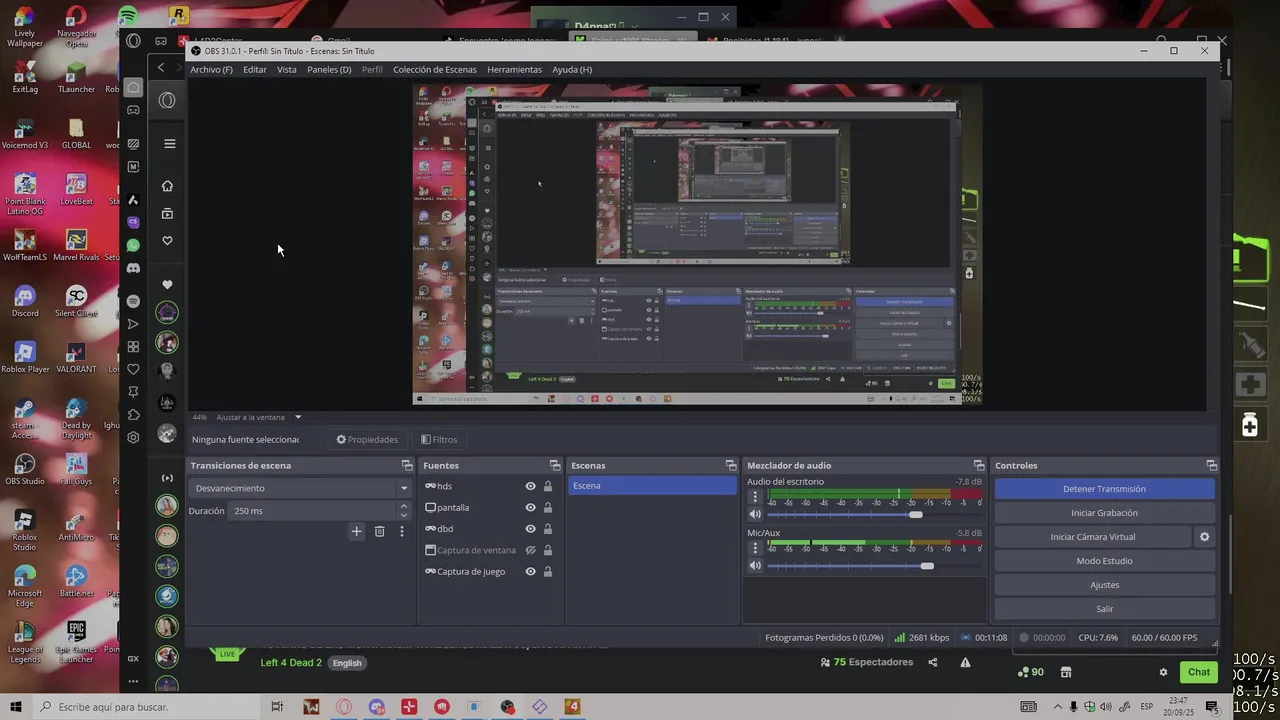The width and height of the screenshot is (1280, 720).
Task: Pop out the Escenas panel
Action: click(x=731, y=466)
